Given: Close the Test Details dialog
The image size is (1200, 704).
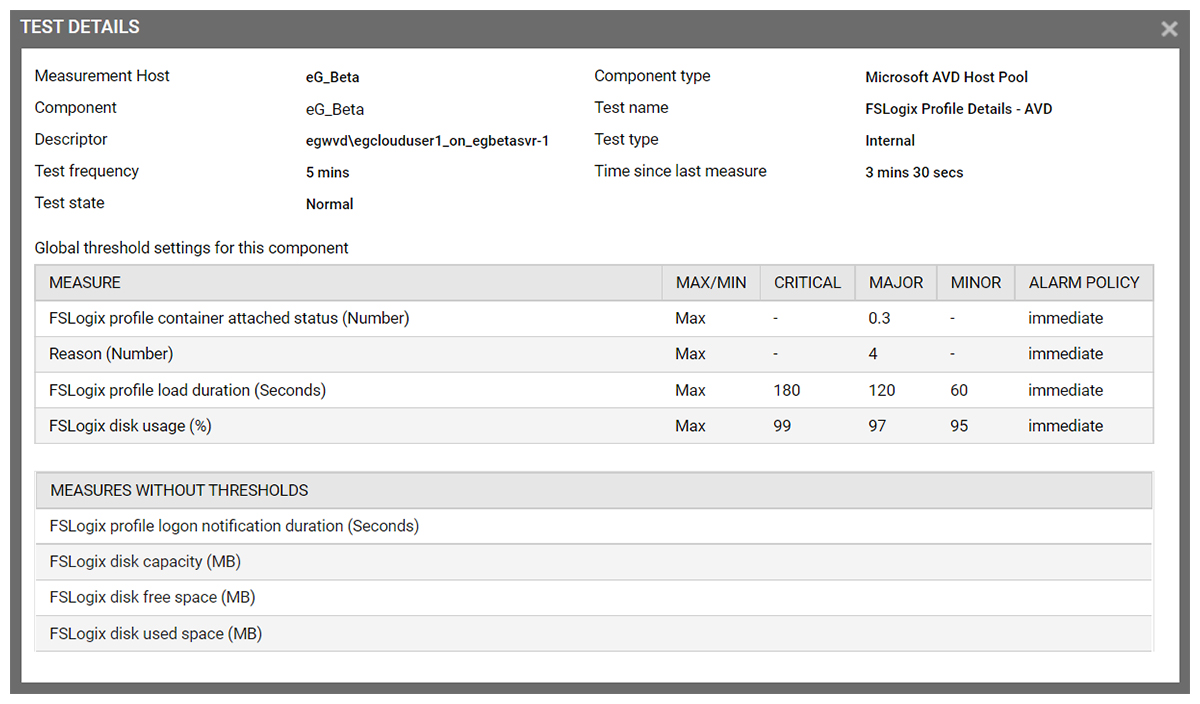Looking at the screenshot, I should (1169, 29).
